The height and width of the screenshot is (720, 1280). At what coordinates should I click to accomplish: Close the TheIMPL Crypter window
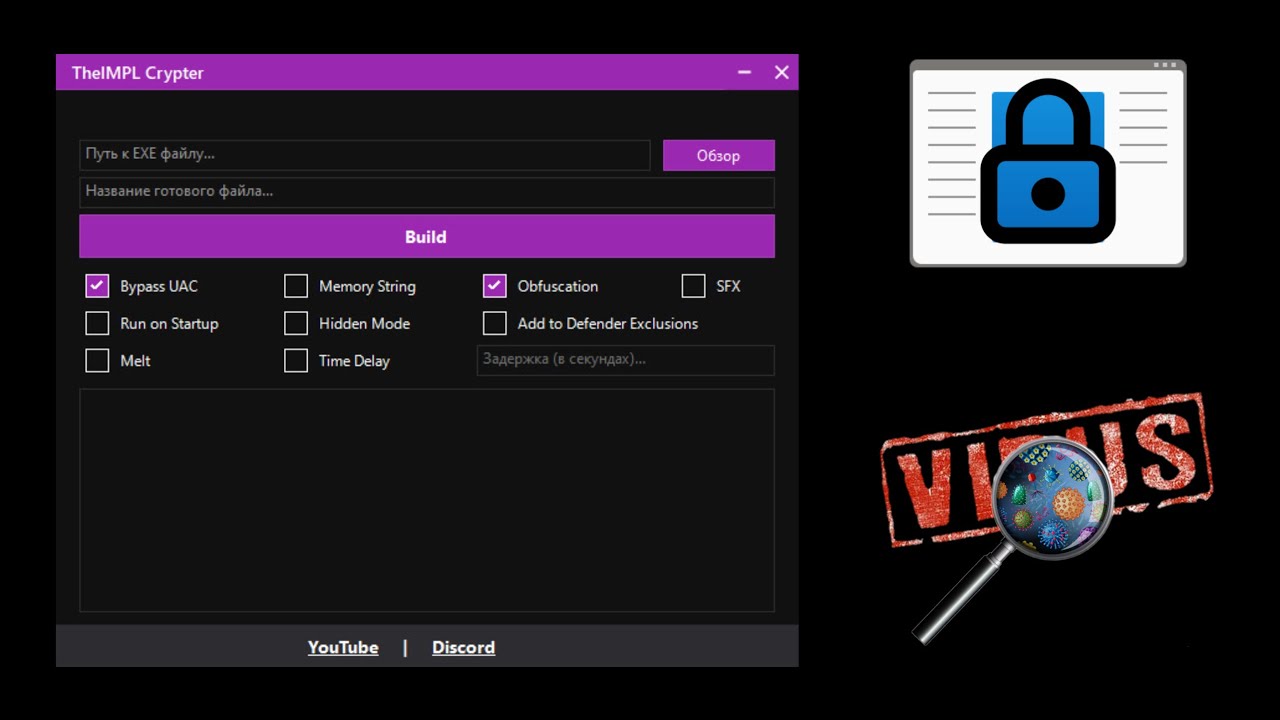click(x=782, y=72)
